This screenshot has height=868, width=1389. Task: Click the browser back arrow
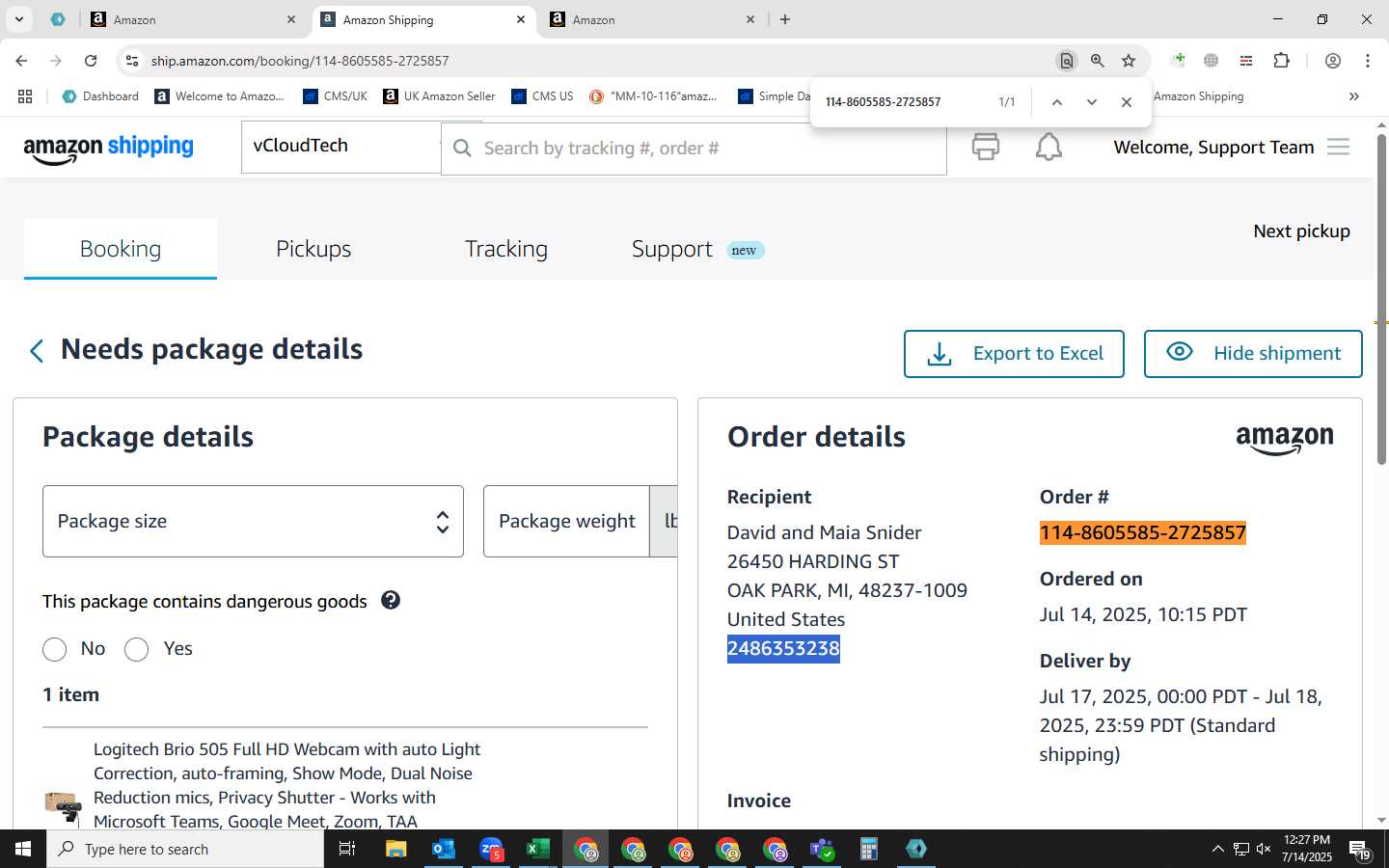coord(21,61)
